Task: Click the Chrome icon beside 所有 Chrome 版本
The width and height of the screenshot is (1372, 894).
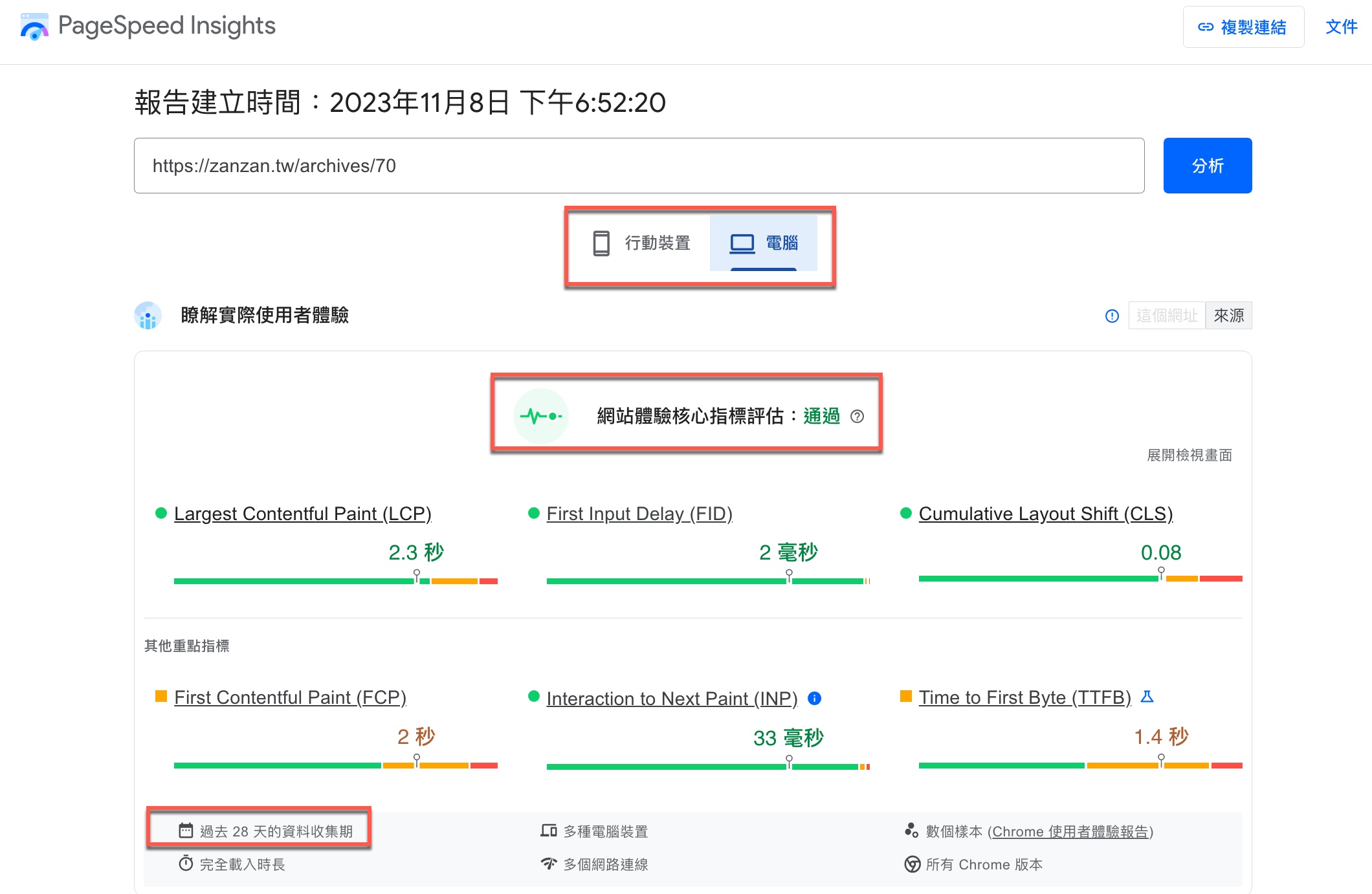Action: [912, 864]
